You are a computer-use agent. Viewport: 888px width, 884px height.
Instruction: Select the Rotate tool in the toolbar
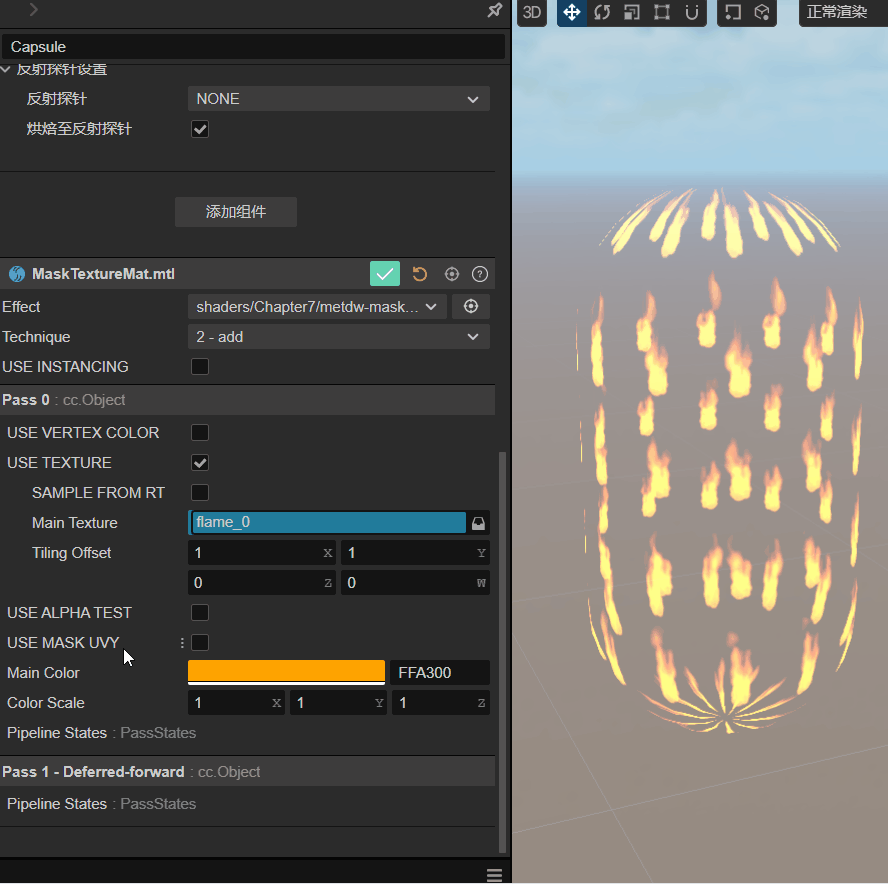coord(601,13)
